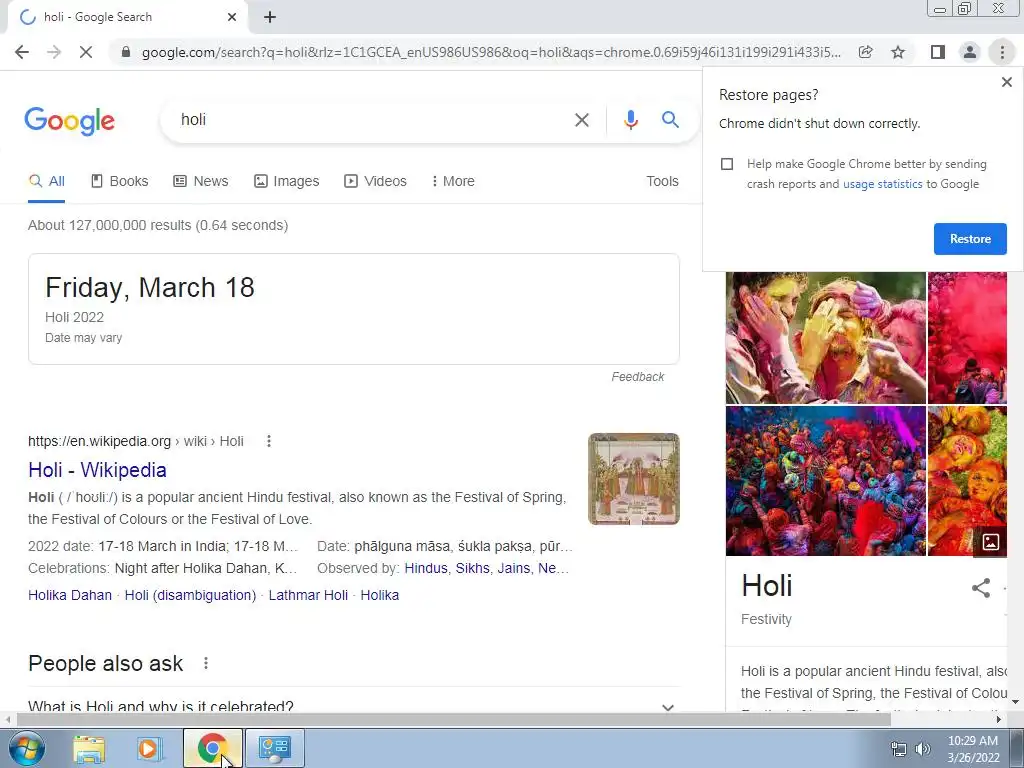Bookmark this page with the star icon

point(898,52)
